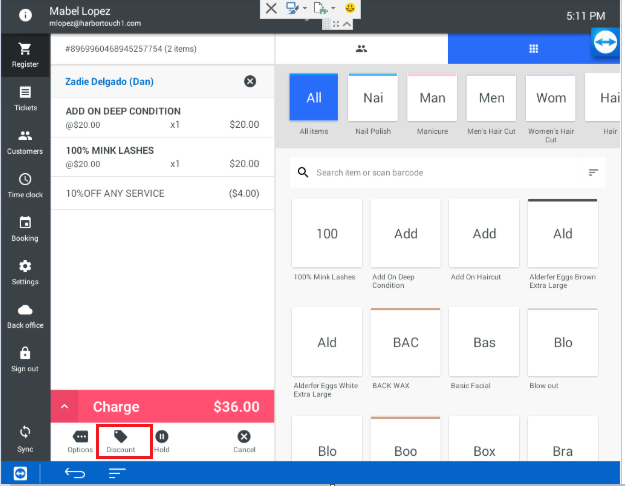Open Settings gear in sidebar
This screenshot has width=625, height=486.
point(25,272)
